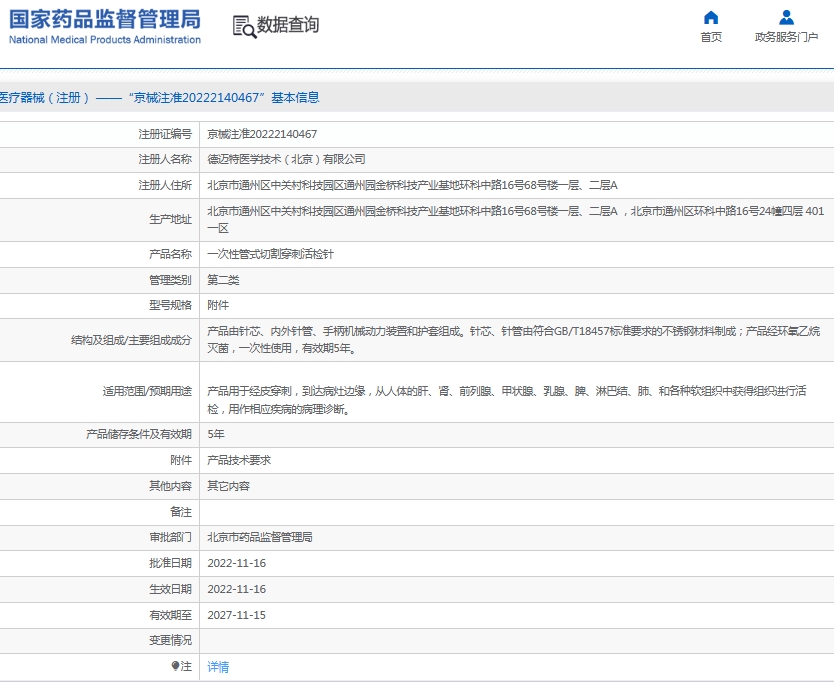Viewport: 834px width, 686px height.
Task: Click the 产品名称 field label
Action: [170, 254]
